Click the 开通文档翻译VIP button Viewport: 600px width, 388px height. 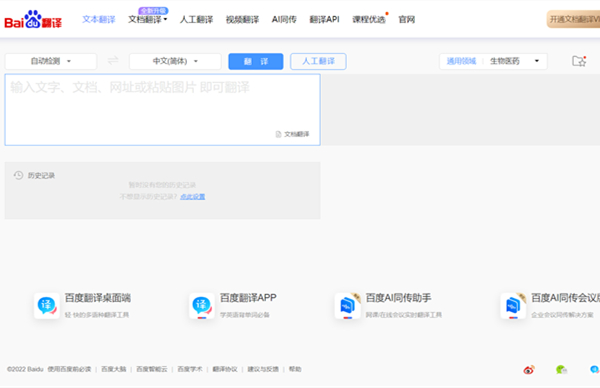click(x=573, y=20)
